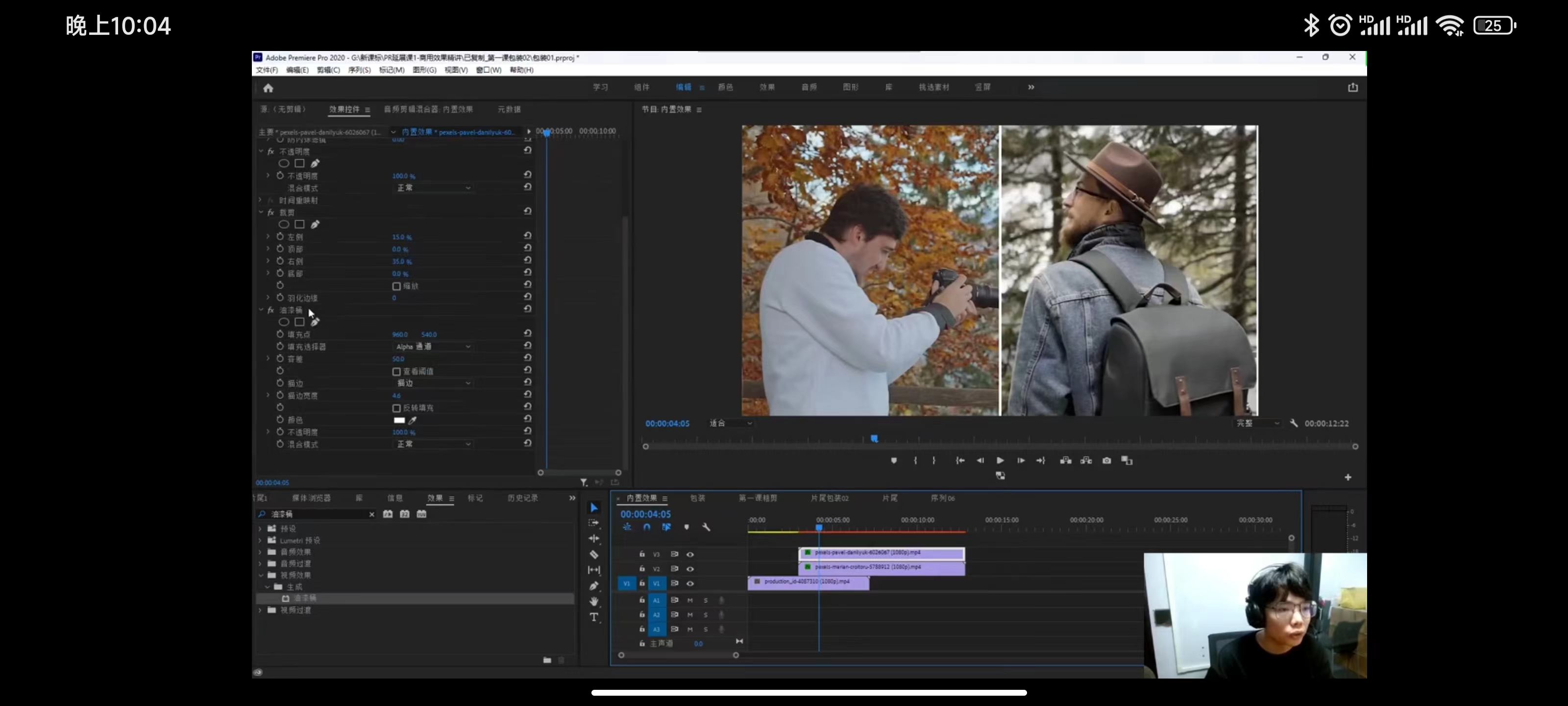Select the Razor tool in tools panel

[593, 555]
